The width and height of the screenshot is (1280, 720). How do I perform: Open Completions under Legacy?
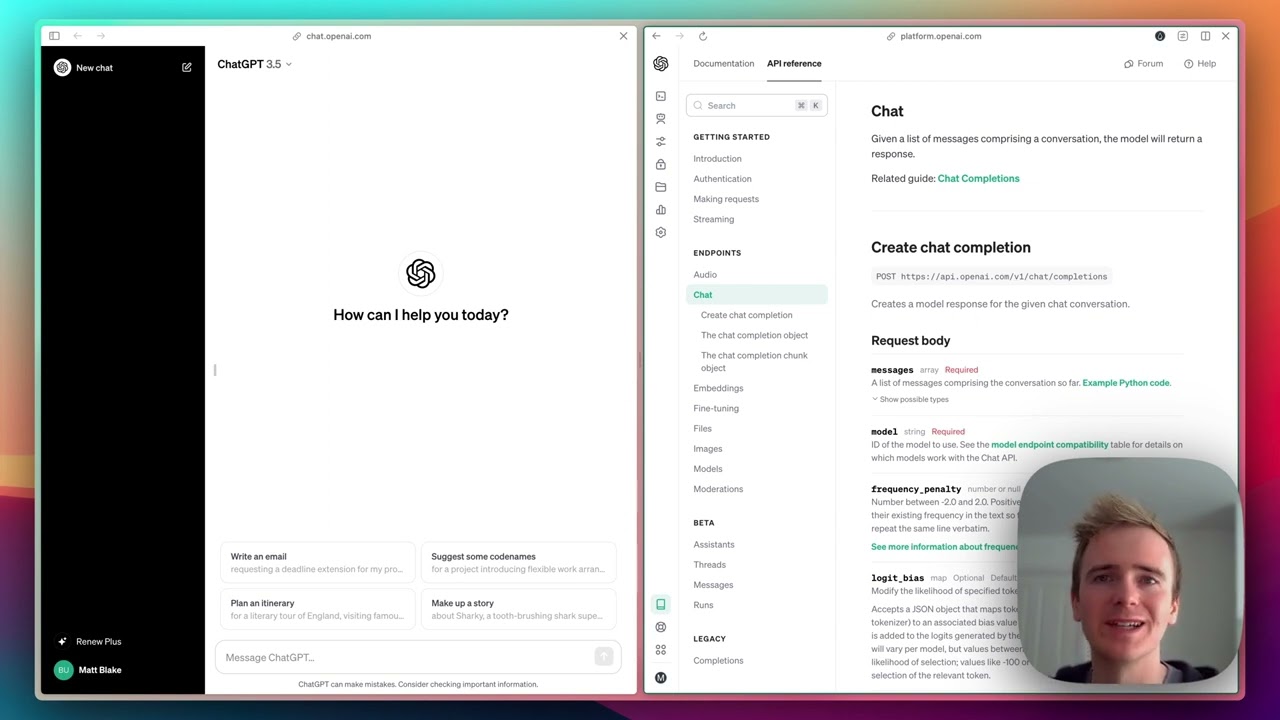(x=718, y=661)
